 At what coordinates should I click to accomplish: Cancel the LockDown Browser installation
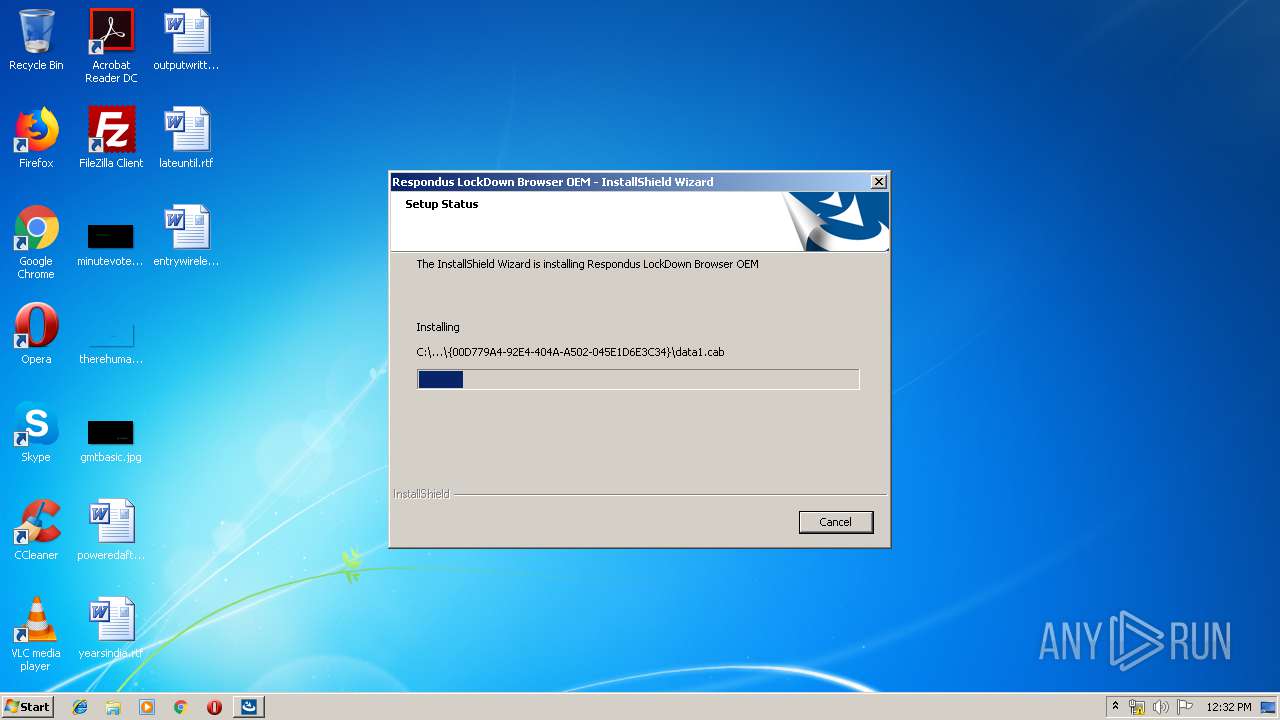click(x=835, y=522)
